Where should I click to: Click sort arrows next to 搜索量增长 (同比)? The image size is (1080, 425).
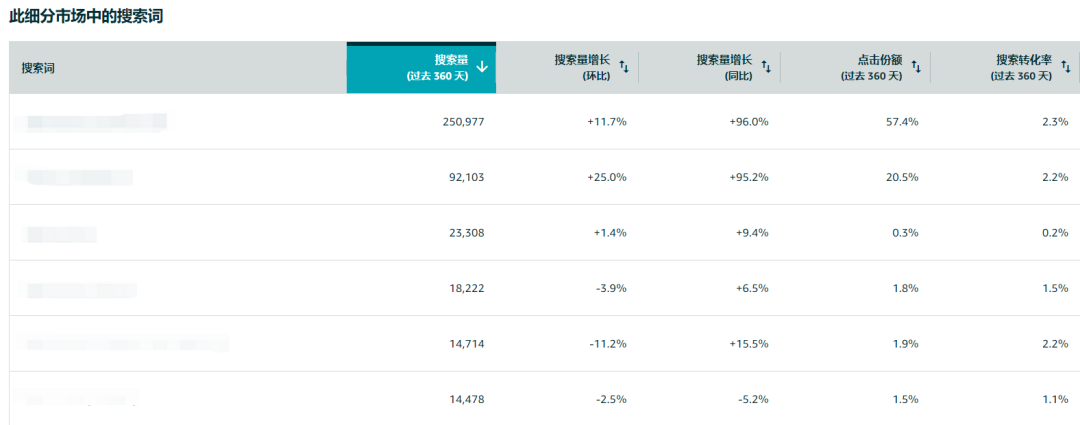coord(766,67)
